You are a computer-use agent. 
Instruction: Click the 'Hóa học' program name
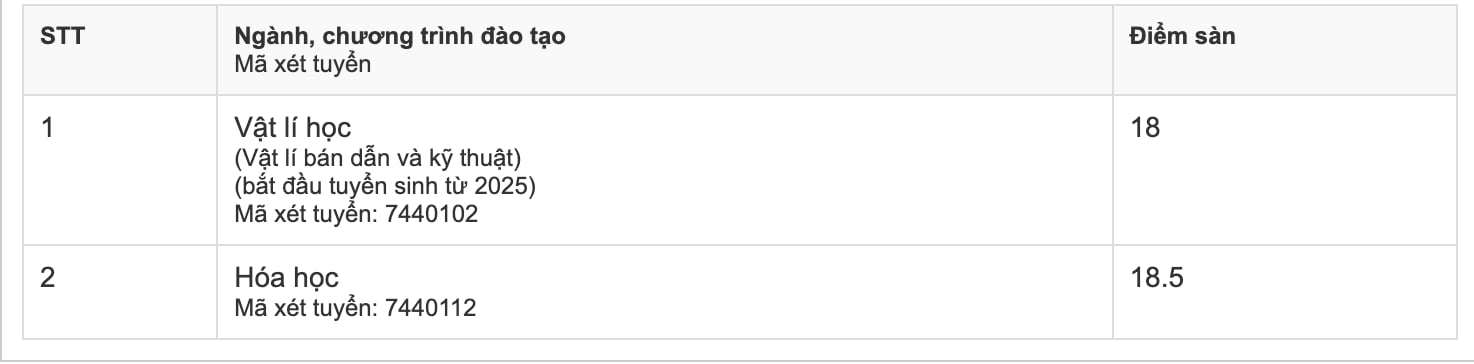(286, 277)
